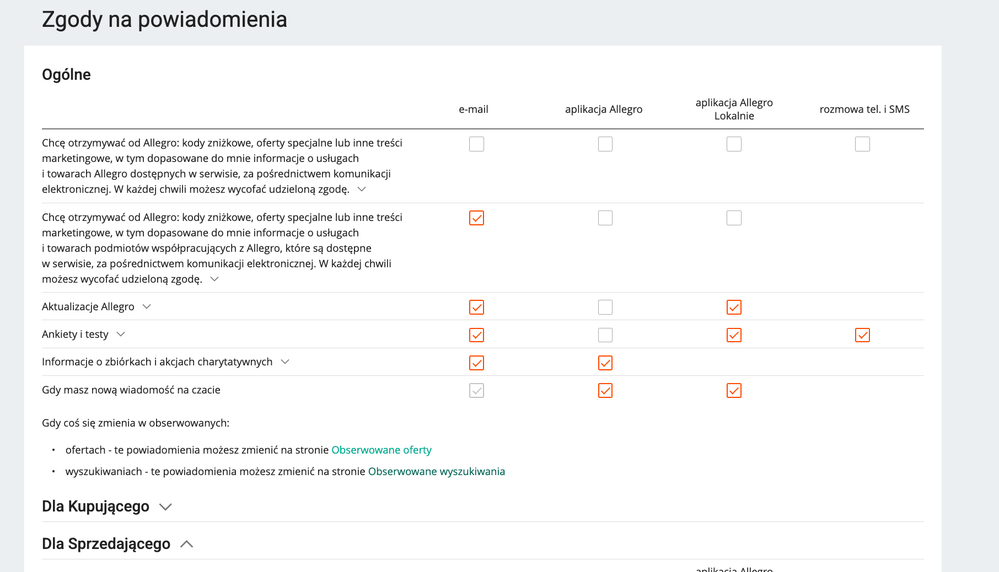Expand first Allegro marketing consent text
The image size is (999, 572).
(362, 189)
